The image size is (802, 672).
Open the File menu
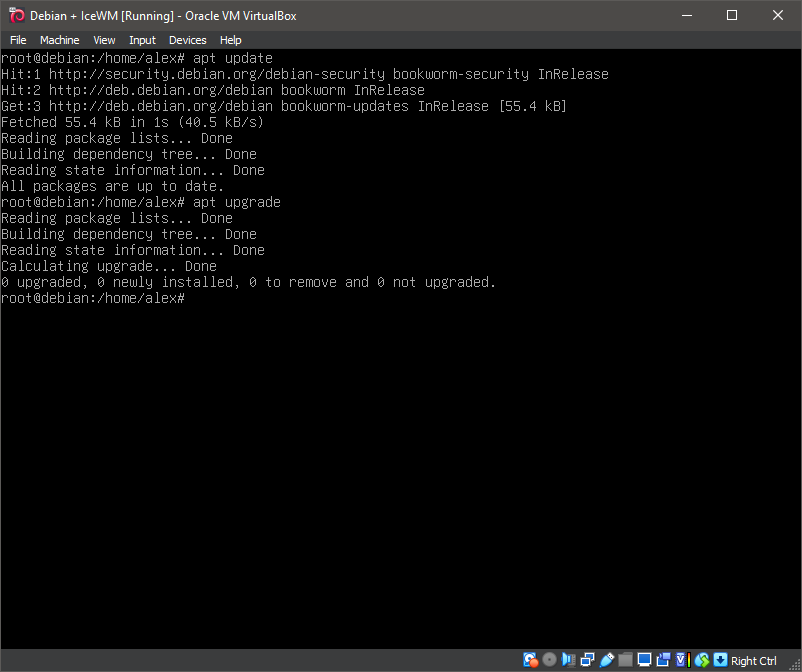tap(18, 40)
